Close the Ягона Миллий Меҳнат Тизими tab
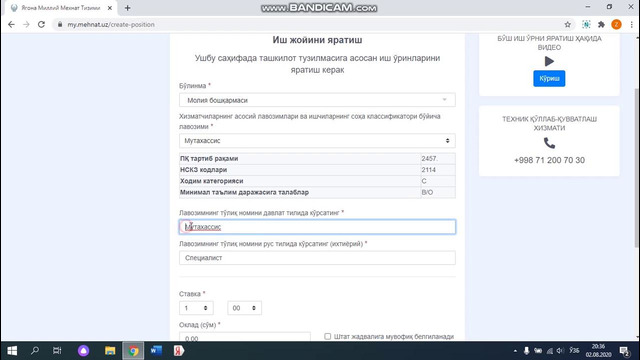The image size is (640, 360). [x=109, y=8]
